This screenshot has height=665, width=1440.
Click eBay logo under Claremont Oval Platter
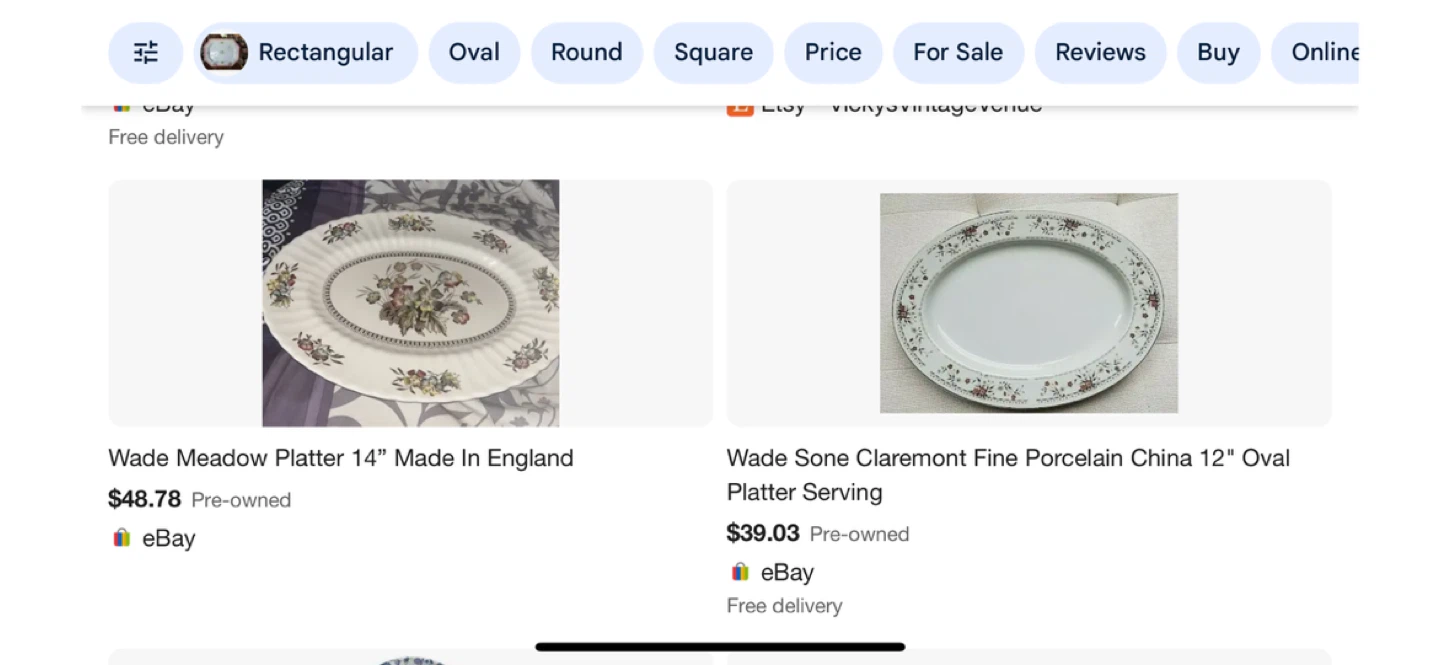740,572
